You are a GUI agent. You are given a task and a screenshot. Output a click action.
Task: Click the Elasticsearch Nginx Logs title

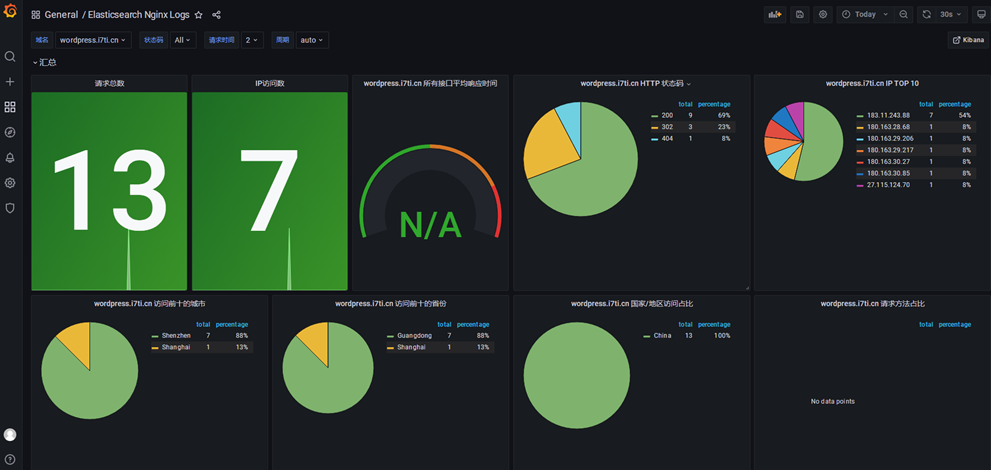point(138,15)
